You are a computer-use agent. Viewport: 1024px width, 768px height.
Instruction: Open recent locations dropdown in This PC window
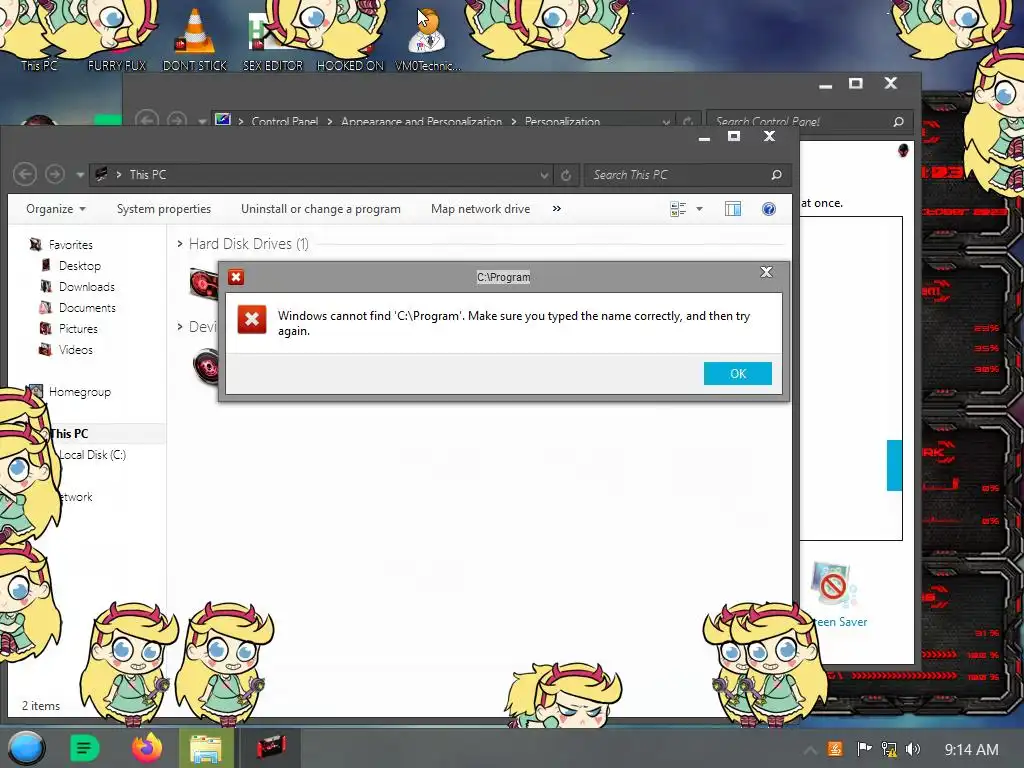click(80, 175)
